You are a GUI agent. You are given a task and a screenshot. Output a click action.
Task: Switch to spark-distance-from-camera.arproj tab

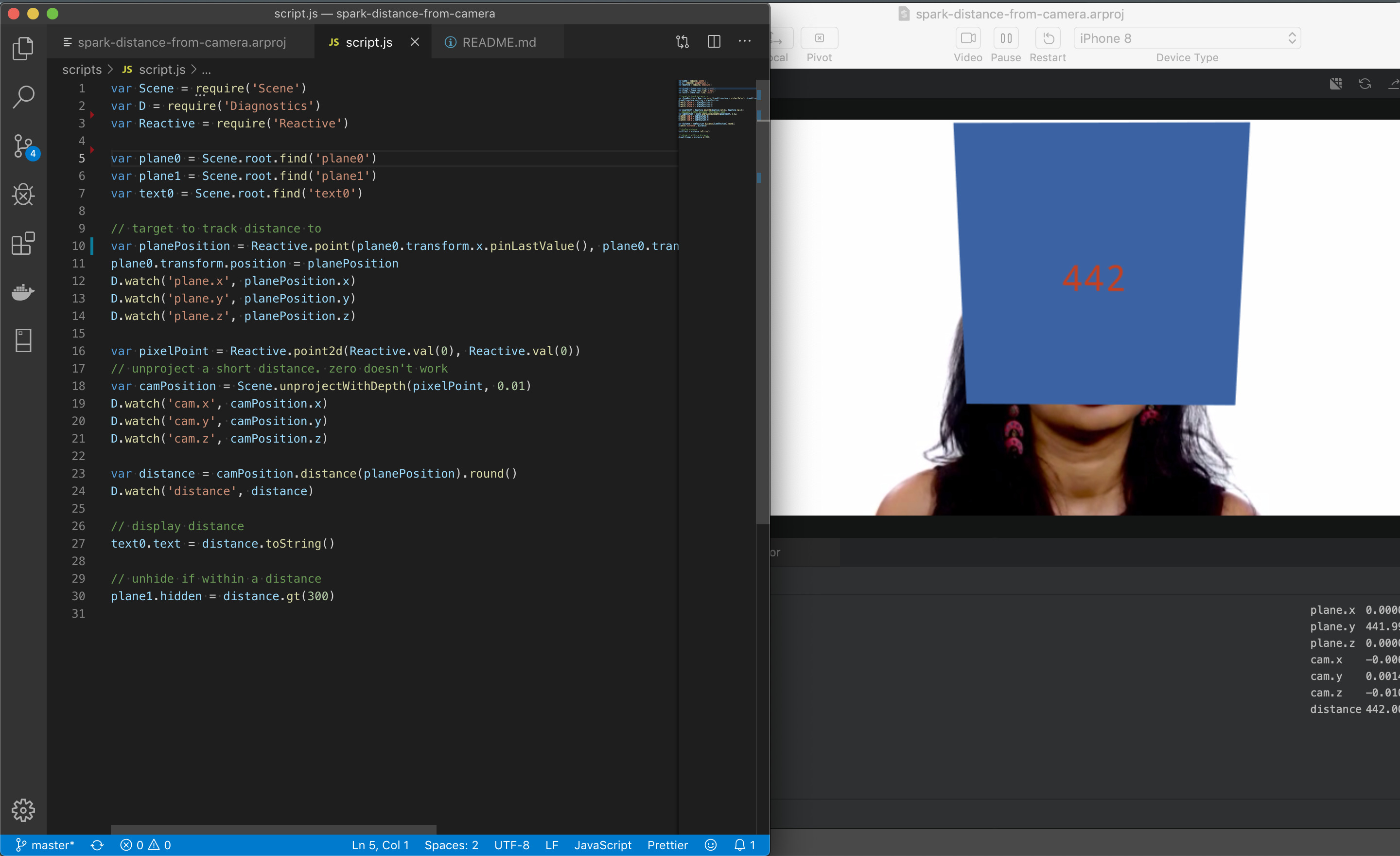pos(181,43)
